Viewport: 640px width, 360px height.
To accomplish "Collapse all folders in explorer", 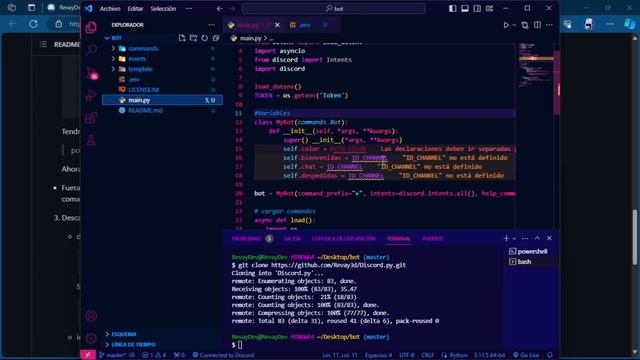I will (216, 38).
